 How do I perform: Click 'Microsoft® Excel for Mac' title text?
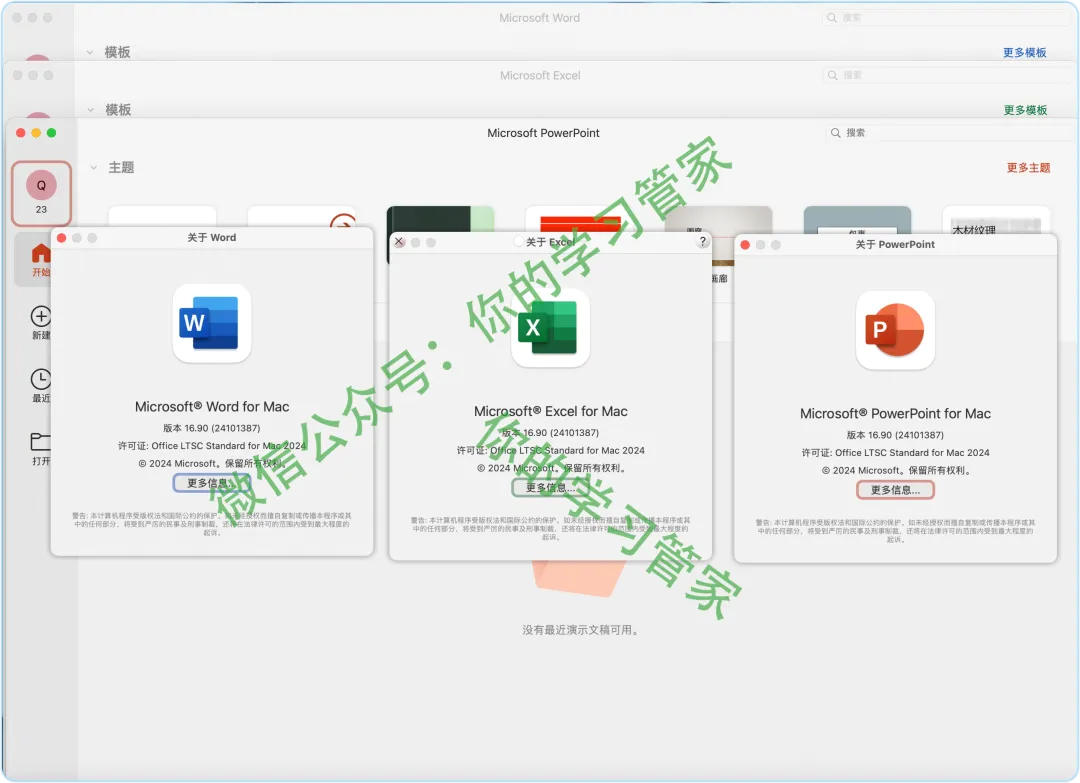[x=550, y=411]
